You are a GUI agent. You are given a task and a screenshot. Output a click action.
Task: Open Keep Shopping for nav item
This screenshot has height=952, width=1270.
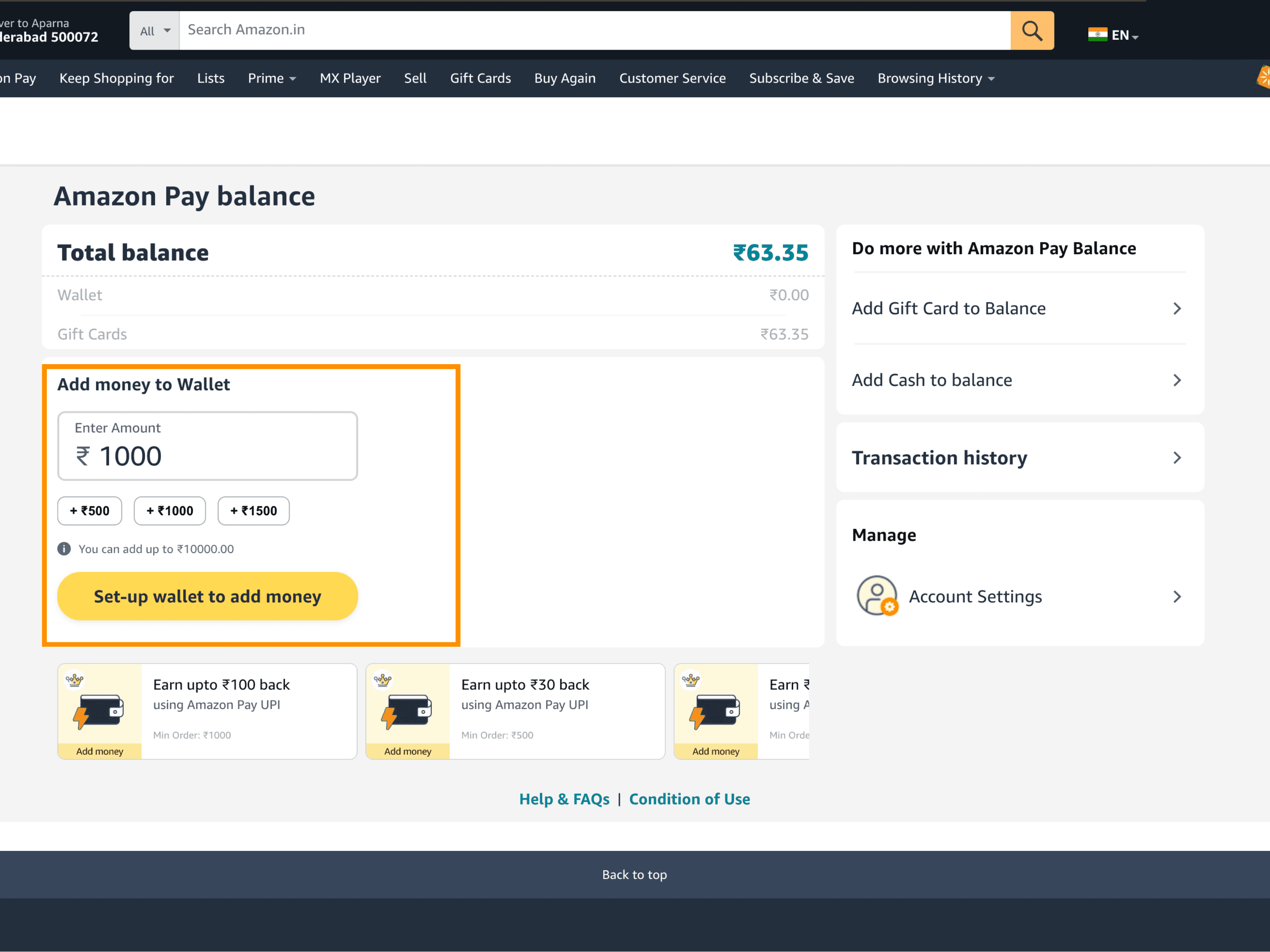(117, 78)
